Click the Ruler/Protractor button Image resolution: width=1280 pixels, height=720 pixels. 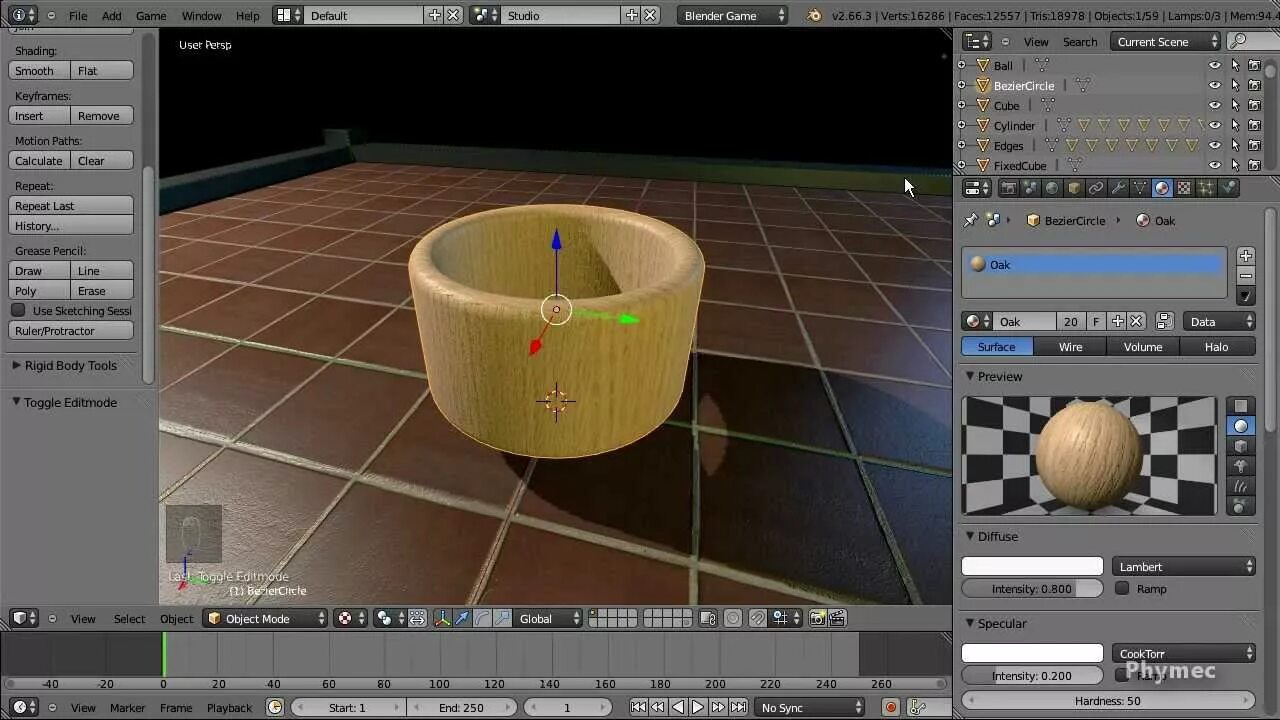coord(71,330)
